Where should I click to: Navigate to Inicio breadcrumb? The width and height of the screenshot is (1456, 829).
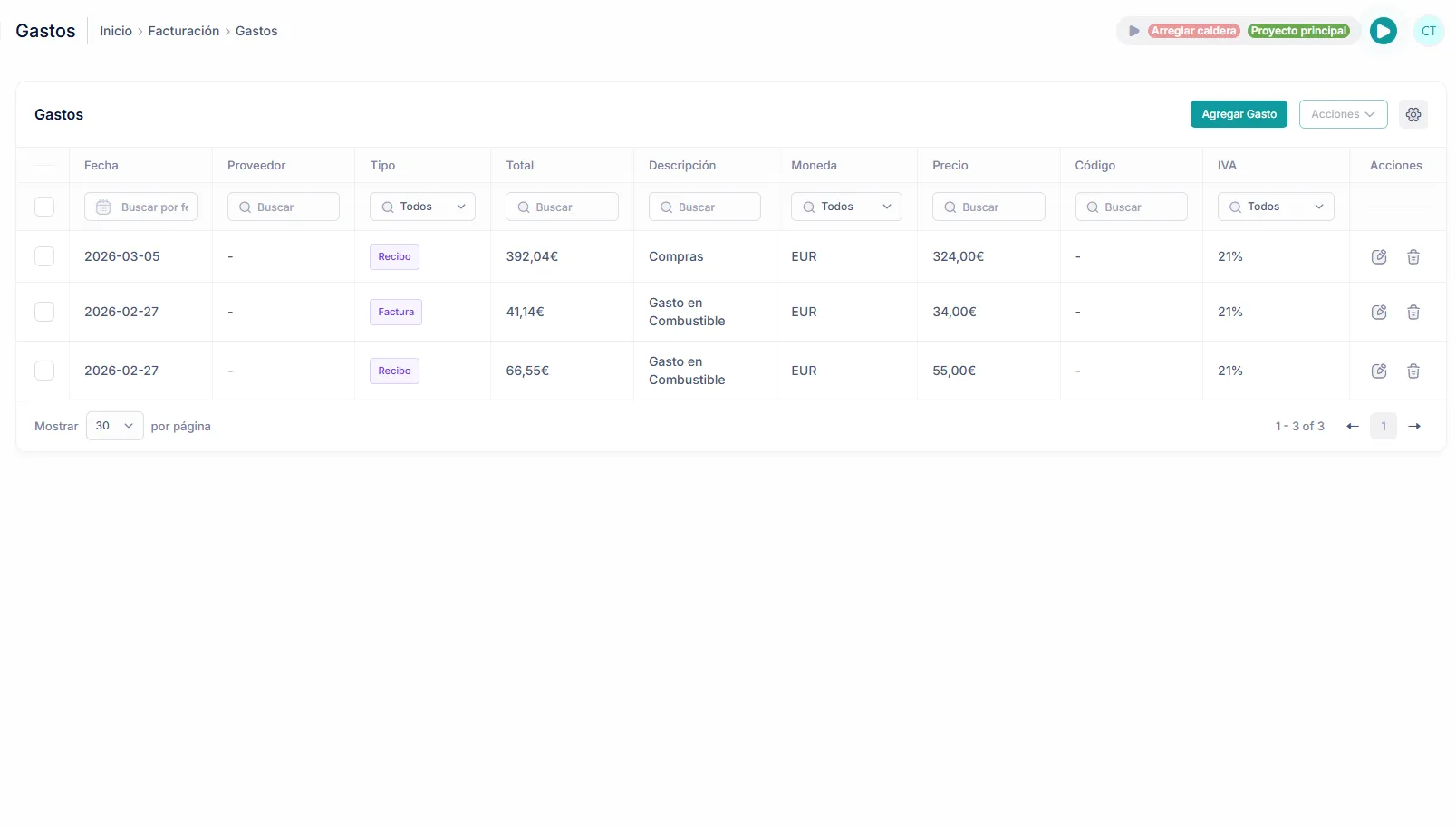point(116,31)
